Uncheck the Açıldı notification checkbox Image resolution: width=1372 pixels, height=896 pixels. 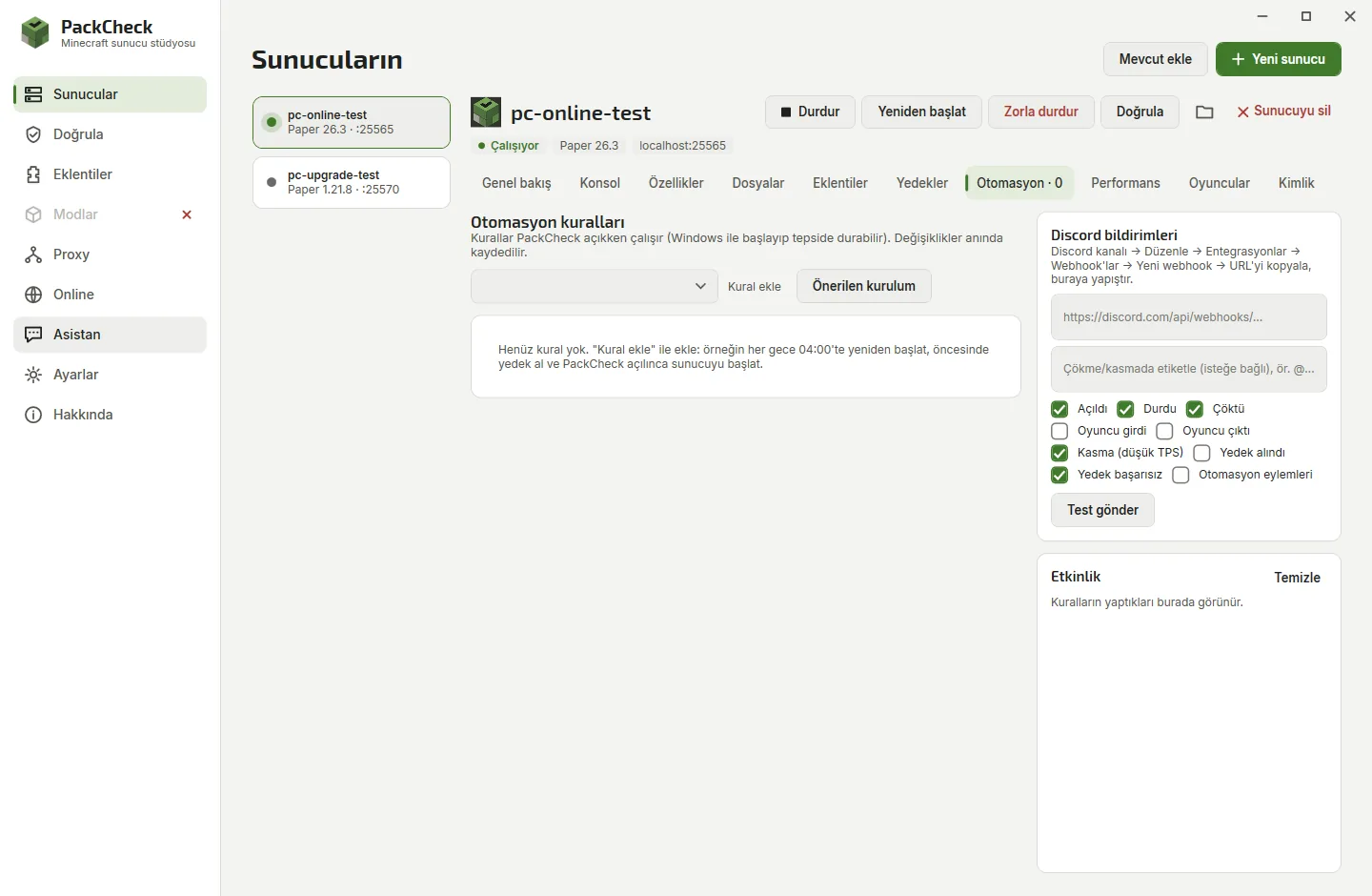[1059, 409]
